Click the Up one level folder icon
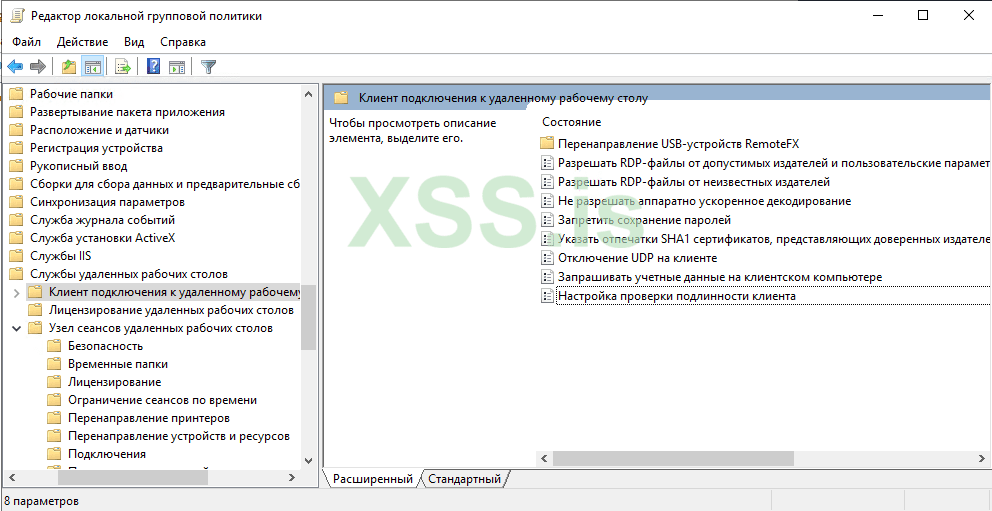The image size is (992, 511). click(69, 66)
